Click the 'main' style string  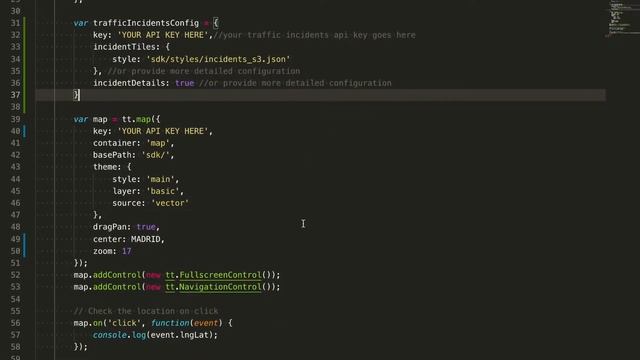[x=160, y=179]
